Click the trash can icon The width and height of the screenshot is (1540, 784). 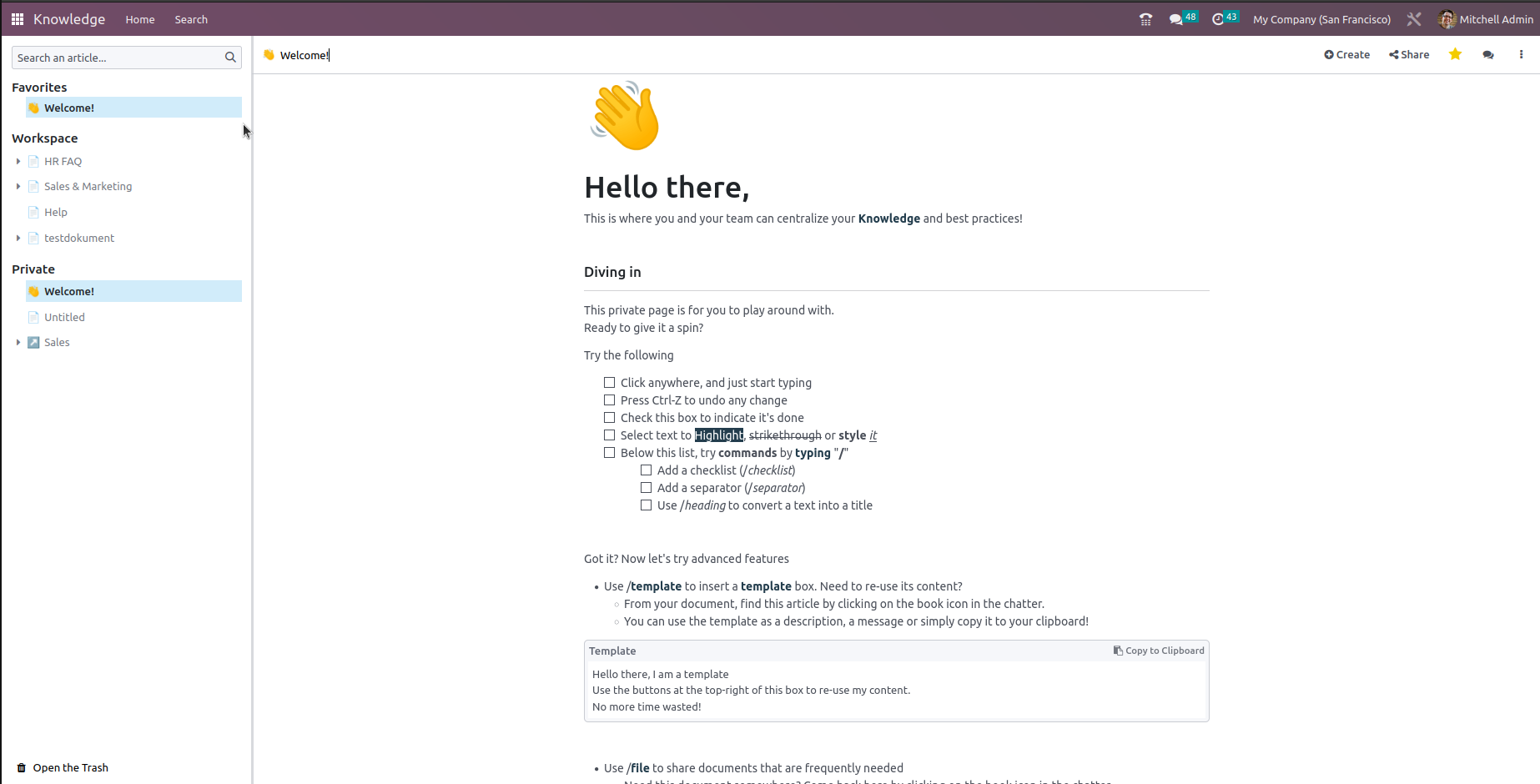(x=22, y=768)
